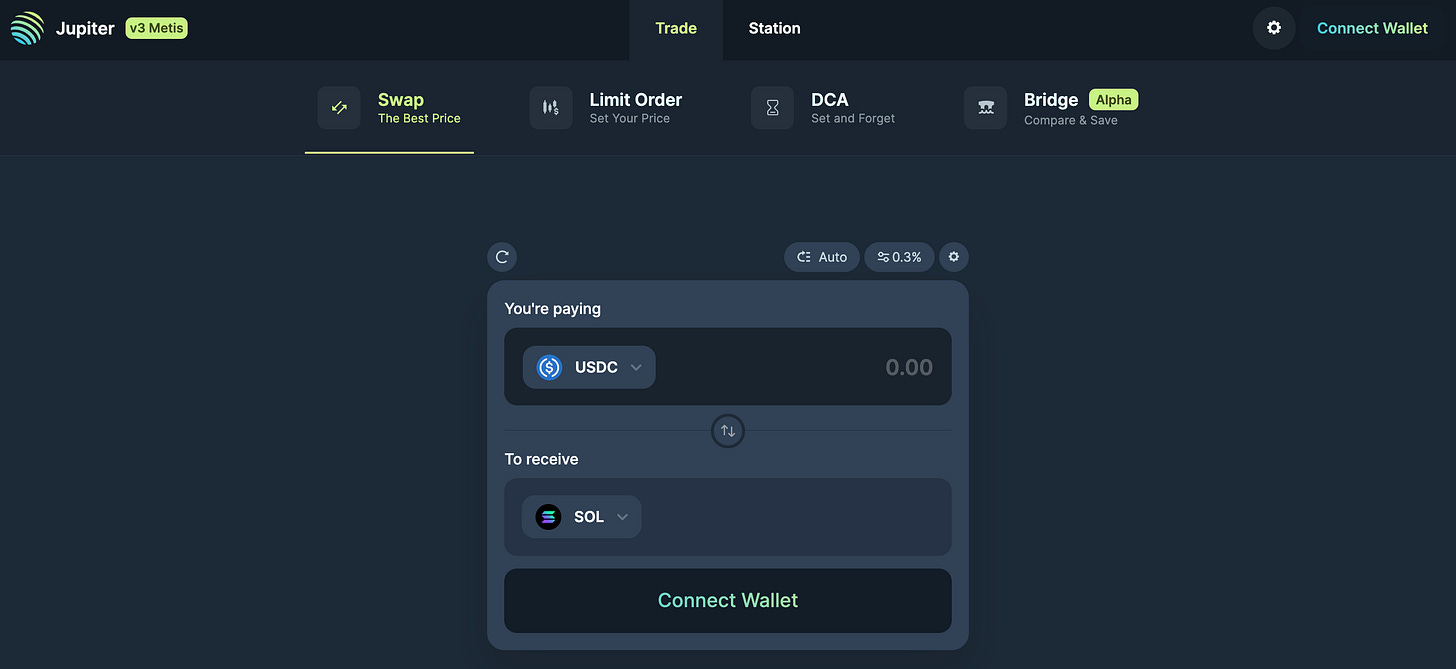
Task: Open the USDC token dropdown
Action: (589, 367)
